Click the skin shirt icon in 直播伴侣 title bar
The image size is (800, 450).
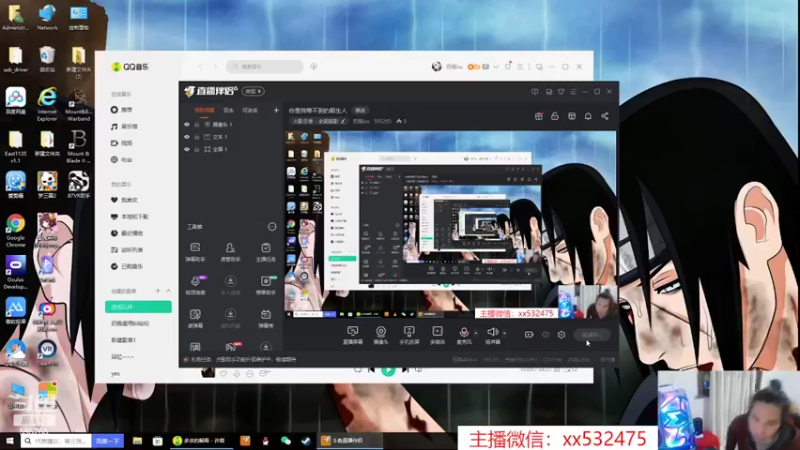click(561, 92)
